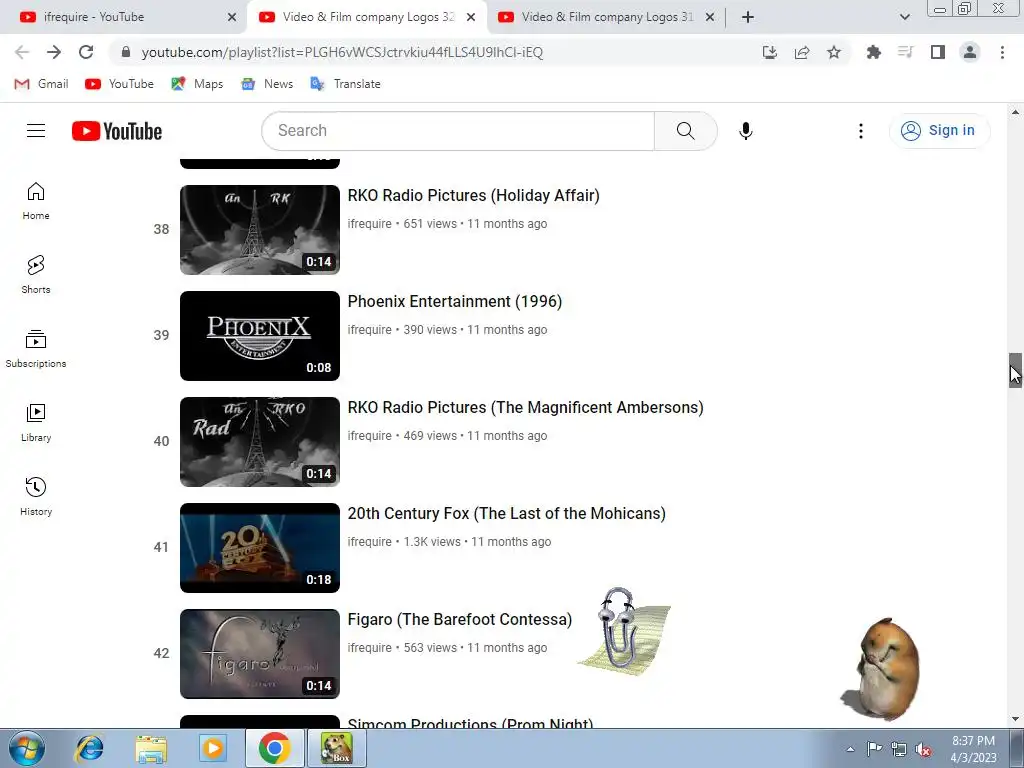Click the YouTube logo
The width and height of the screenshot is (1024, 768).
[x=117, y=131]
